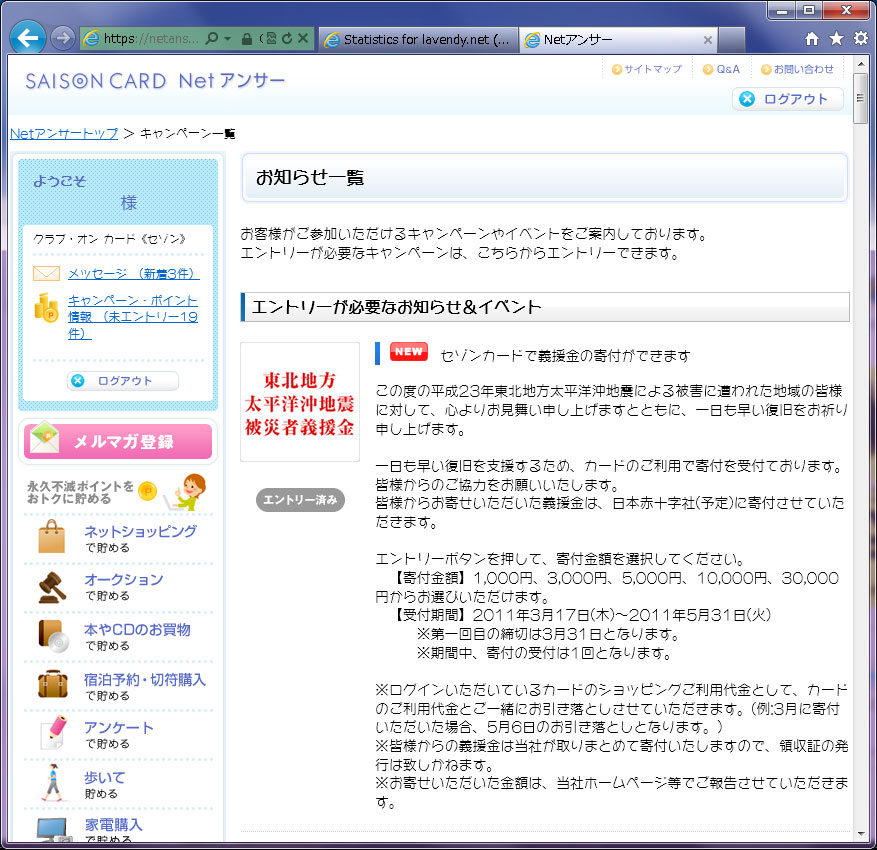Screen dimensions: 877x850
Task: Click the vertical scrollbar up arrow
Action: 861,65
